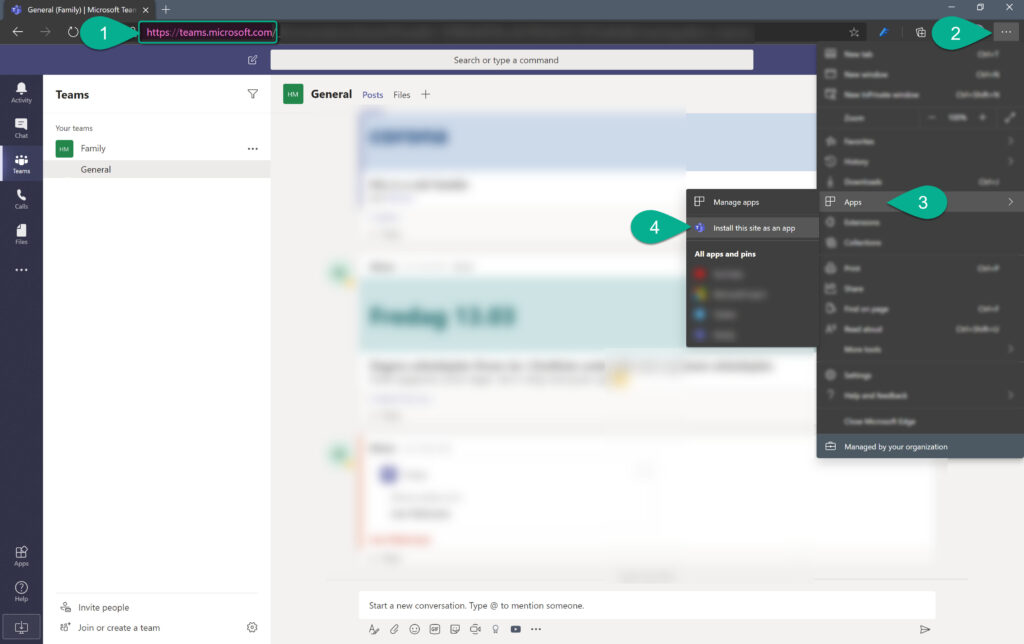Click the blue pen extension icon
1024x644 pixels.
coord(884,32)
